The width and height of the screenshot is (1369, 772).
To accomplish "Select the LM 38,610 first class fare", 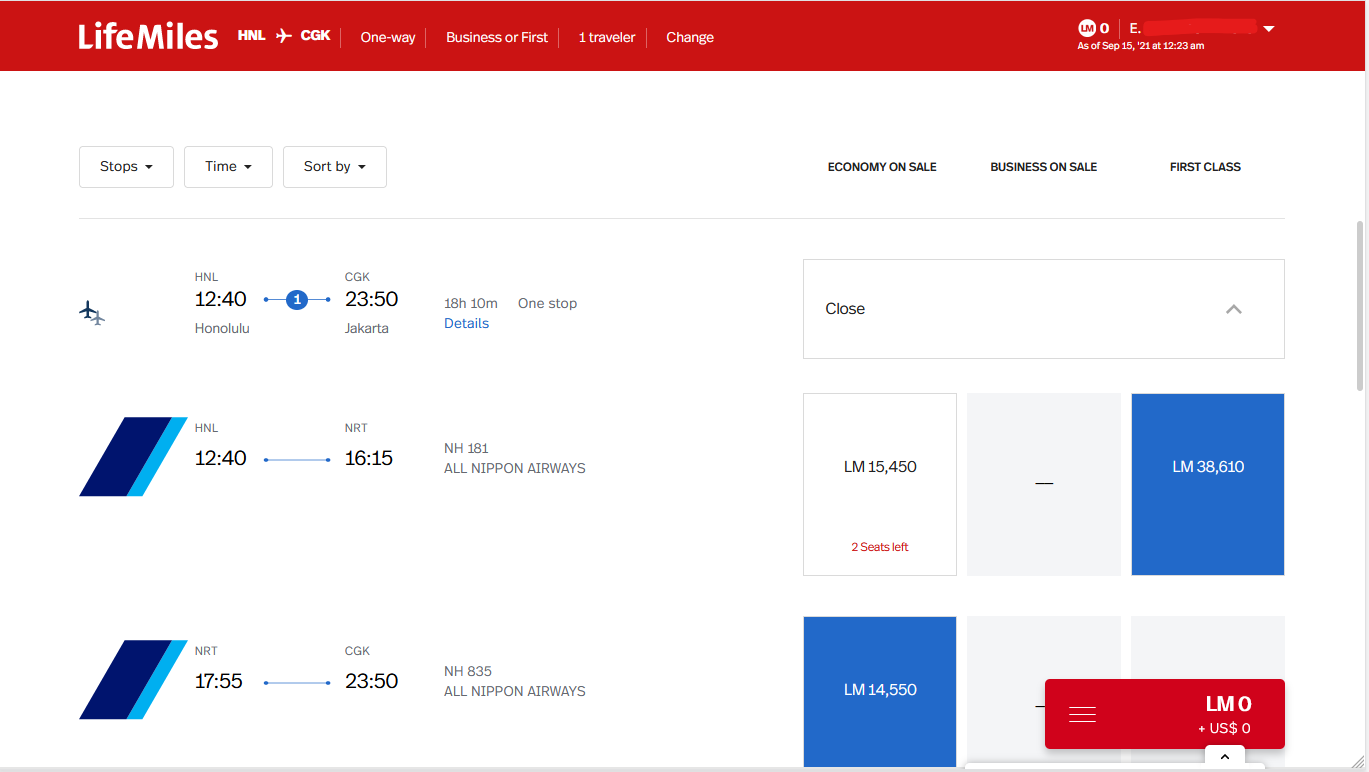I will (1208, 484).
